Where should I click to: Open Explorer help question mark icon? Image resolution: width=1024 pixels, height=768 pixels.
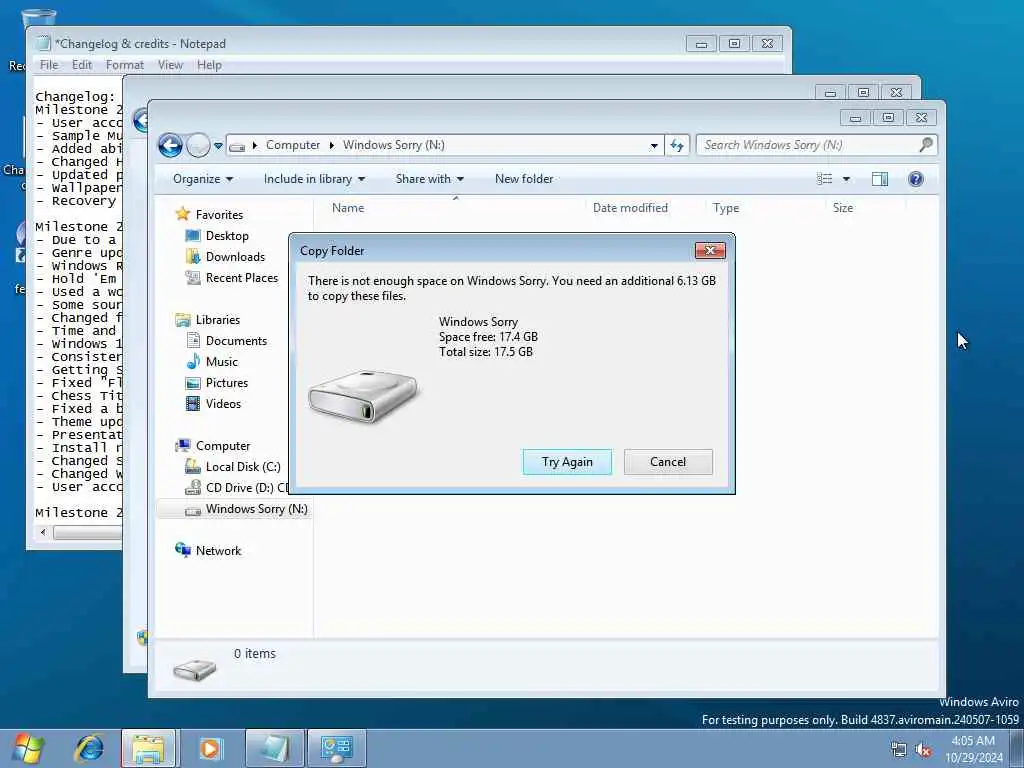(916, 179)
